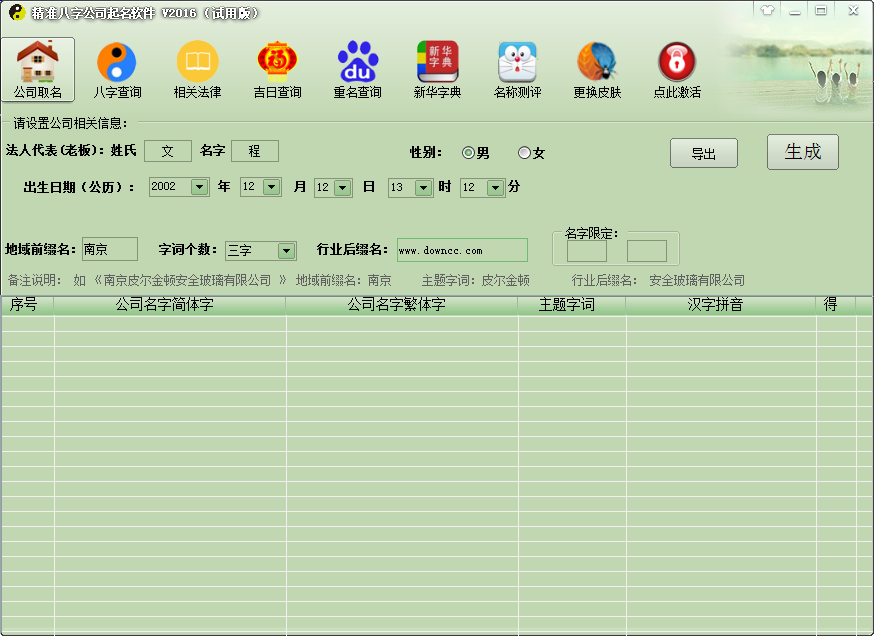874x636 pixels.
Task: Click the 生成 generate button
Action: pyautogui.click(x=803, y=153)
